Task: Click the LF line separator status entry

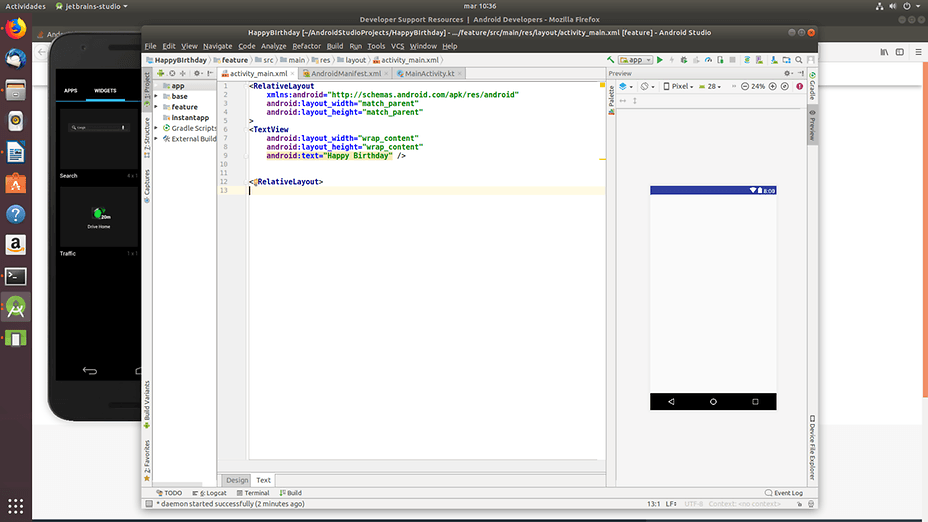Action: click(671, 504)
